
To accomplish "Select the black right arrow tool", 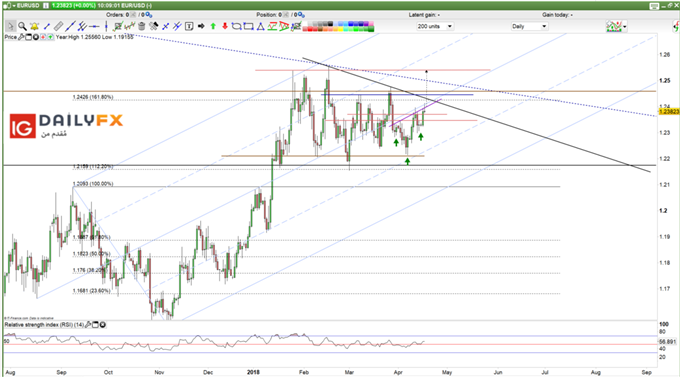I will point(201,26).
